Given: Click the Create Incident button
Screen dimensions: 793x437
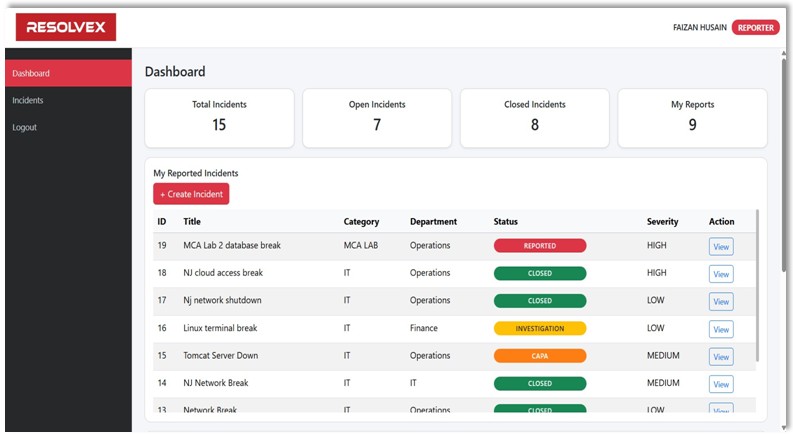Looking at the screenshot, I should click(x=191, y=194).
